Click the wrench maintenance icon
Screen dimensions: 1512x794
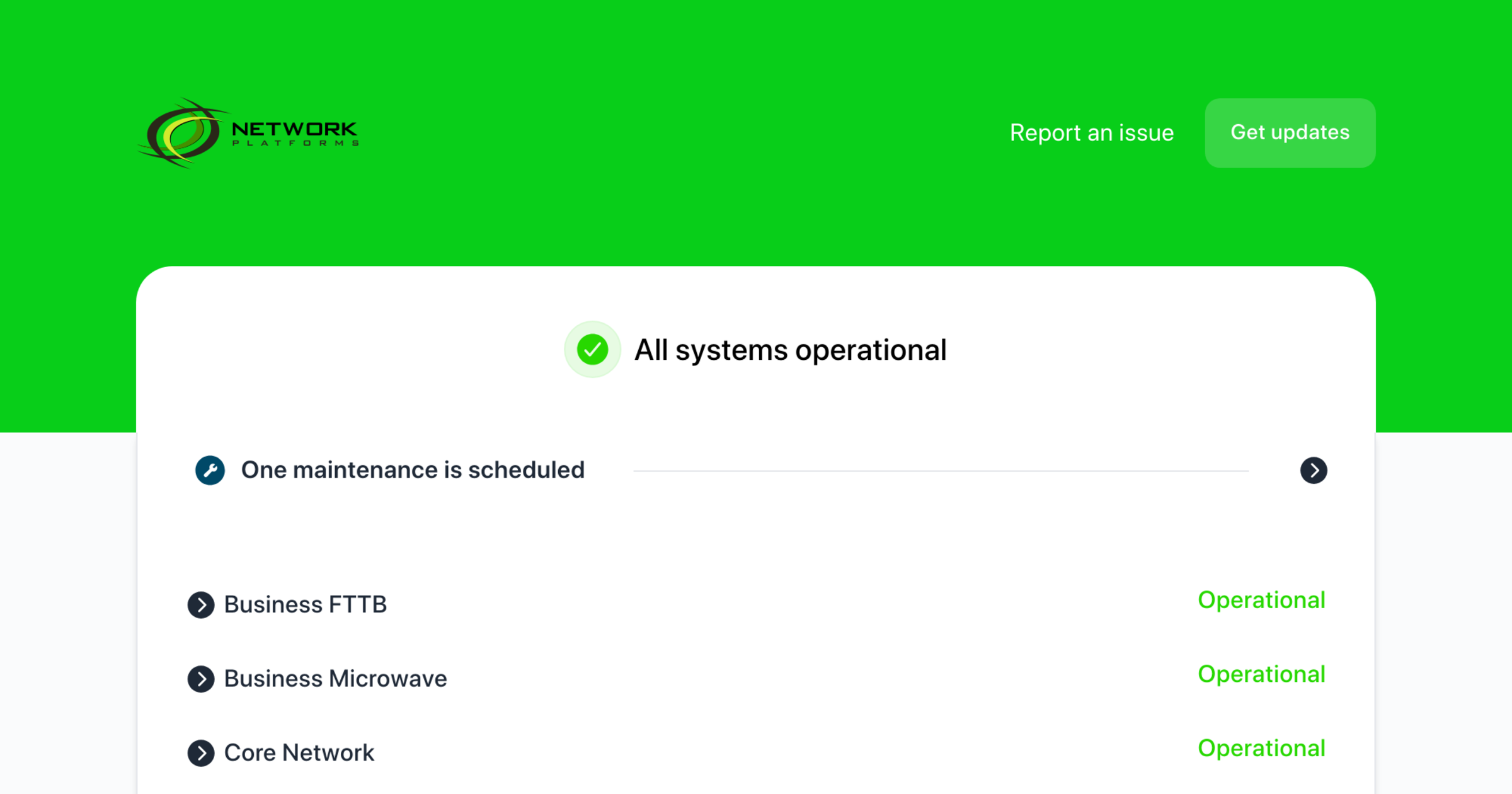point(210,469)
